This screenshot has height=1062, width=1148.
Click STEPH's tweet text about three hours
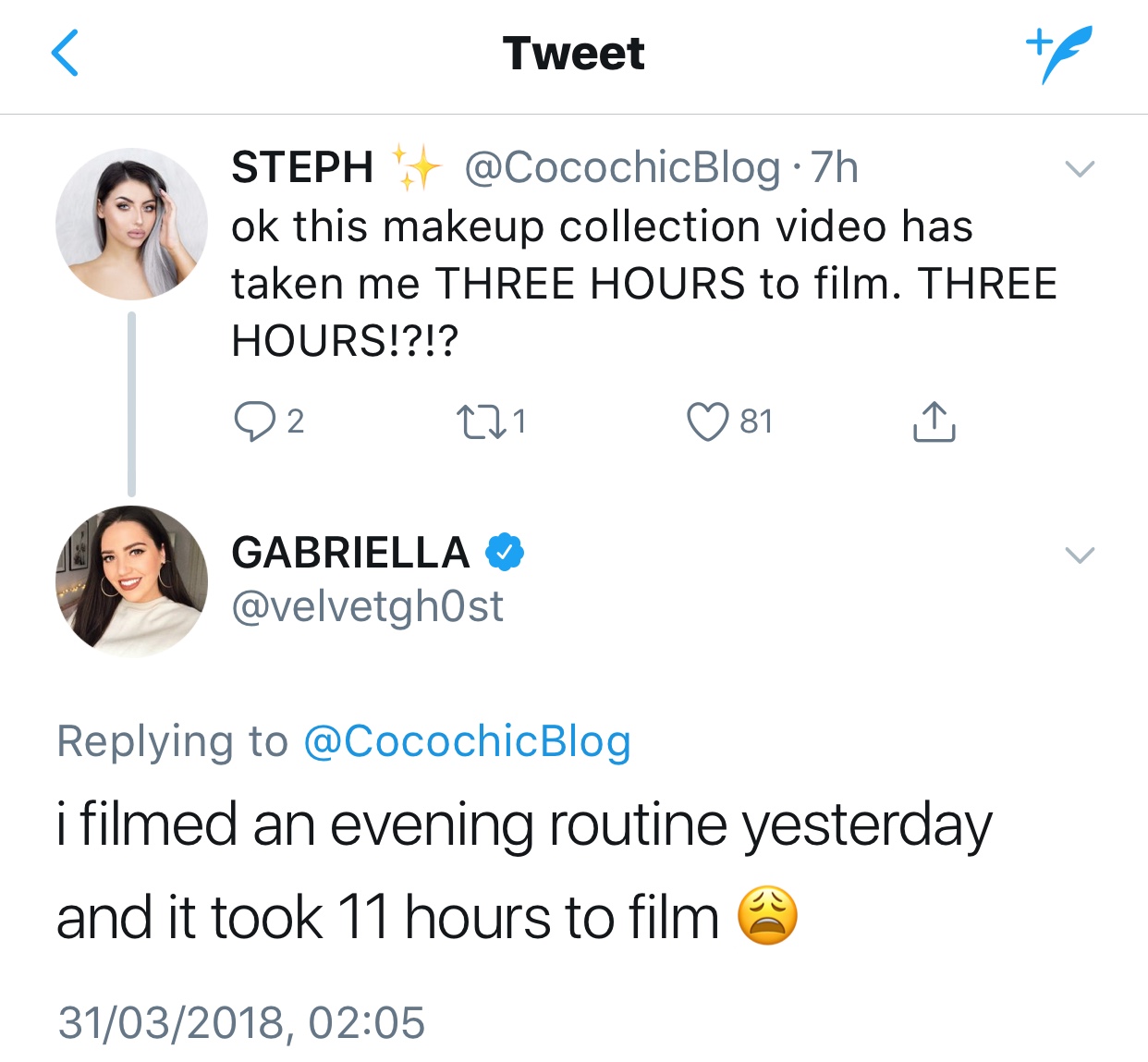point(643,283)
